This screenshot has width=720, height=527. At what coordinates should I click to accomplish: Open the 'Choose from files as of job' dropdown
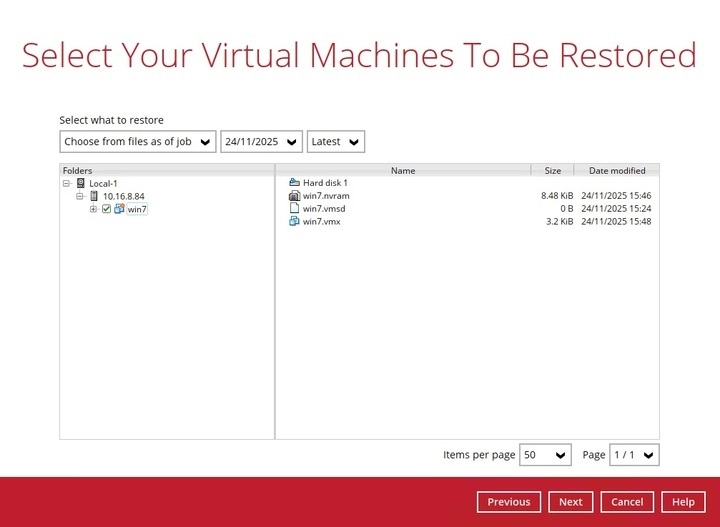(x=138, y=141)
